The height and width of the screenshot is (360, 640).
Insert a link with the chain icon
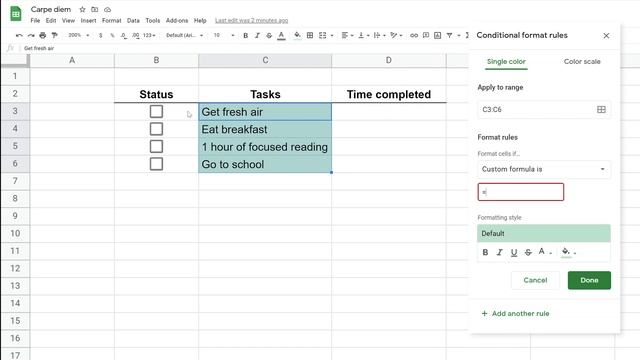click(x=414, y=36)
